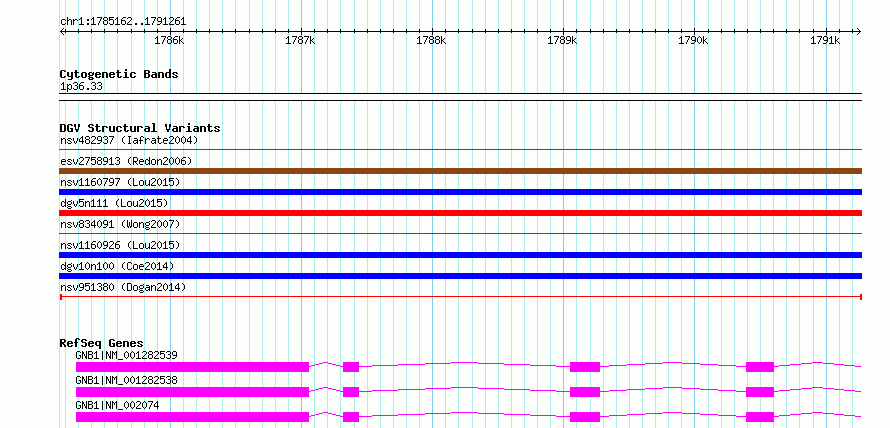Image resolution: width=890 pixels, height=428 pixels.
Task: Click the thin red line of nsv834091
Action: 461,233
